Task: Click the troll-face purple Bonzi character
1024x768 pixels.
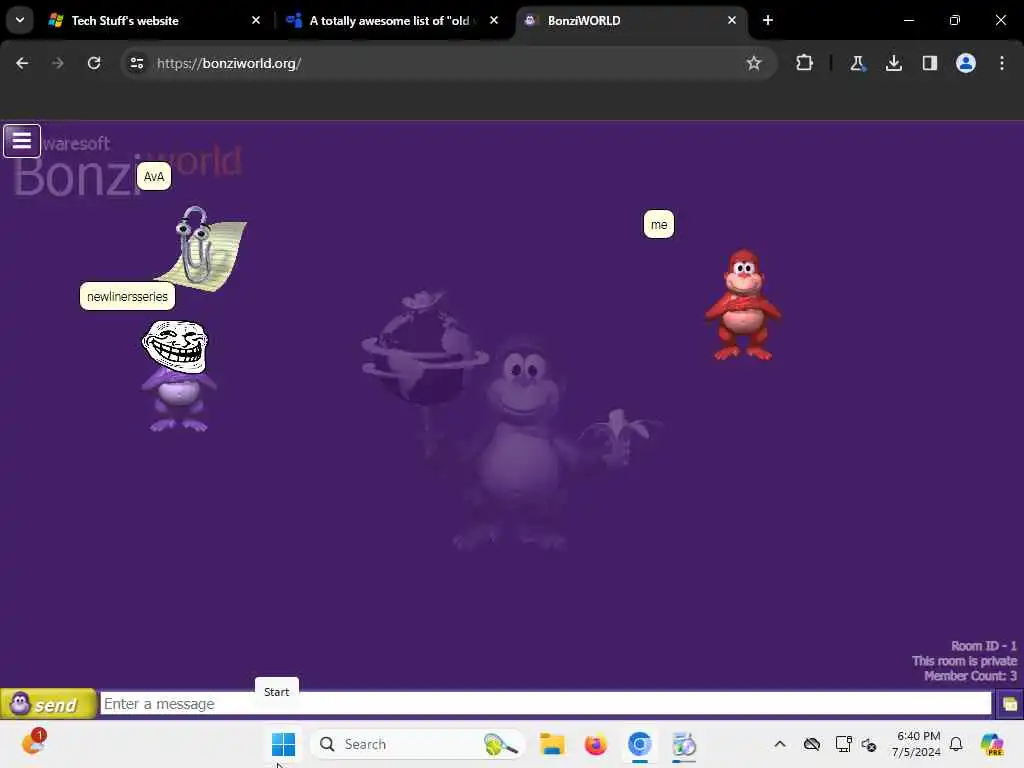Action: point(178,376)
